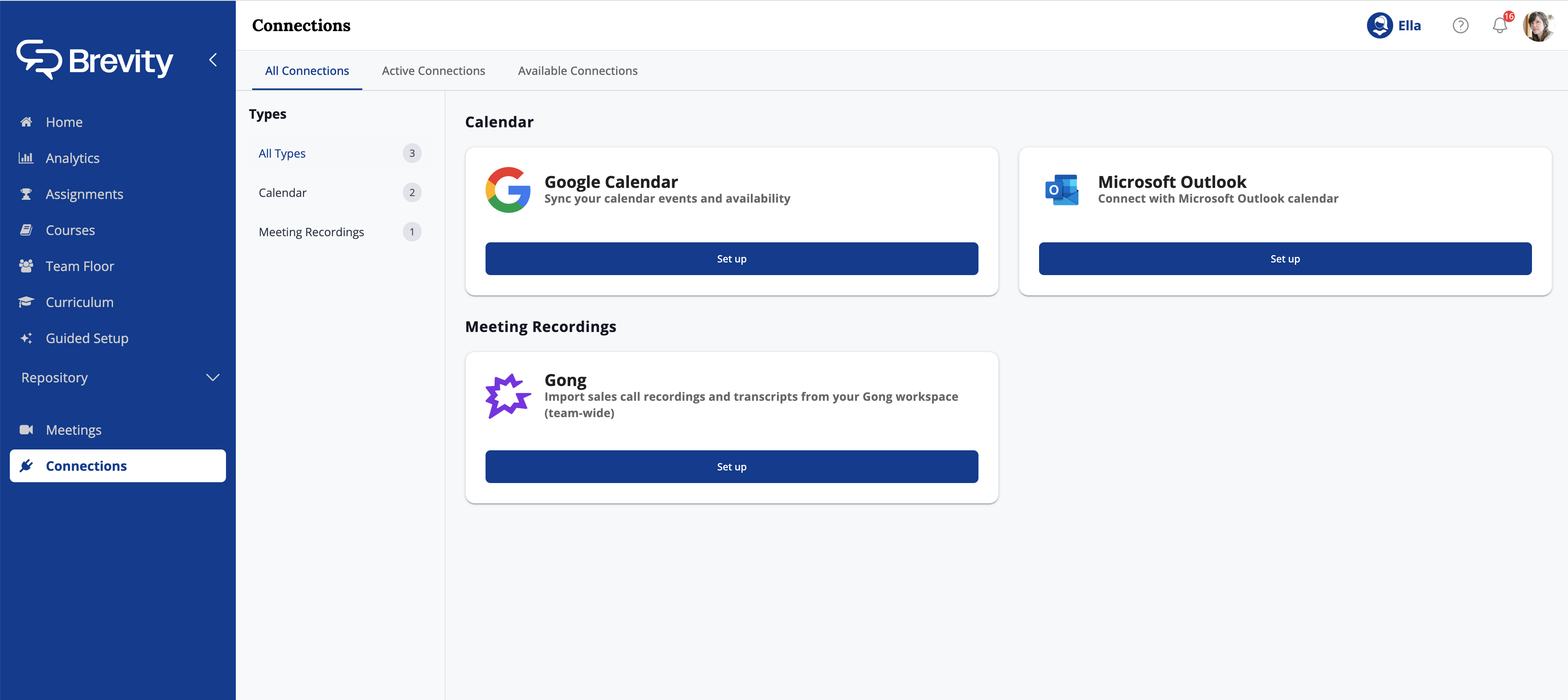
Task: Open notifications bell icon
Action: pos(1499,25)
